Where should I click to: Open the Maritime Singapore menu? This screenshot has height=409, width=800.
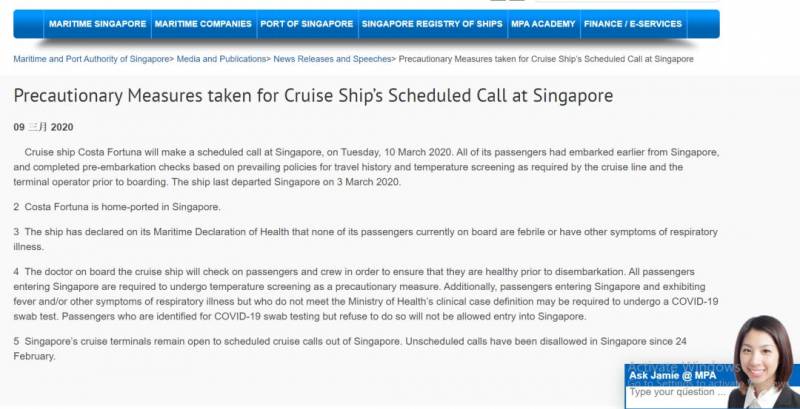[97, 24]
